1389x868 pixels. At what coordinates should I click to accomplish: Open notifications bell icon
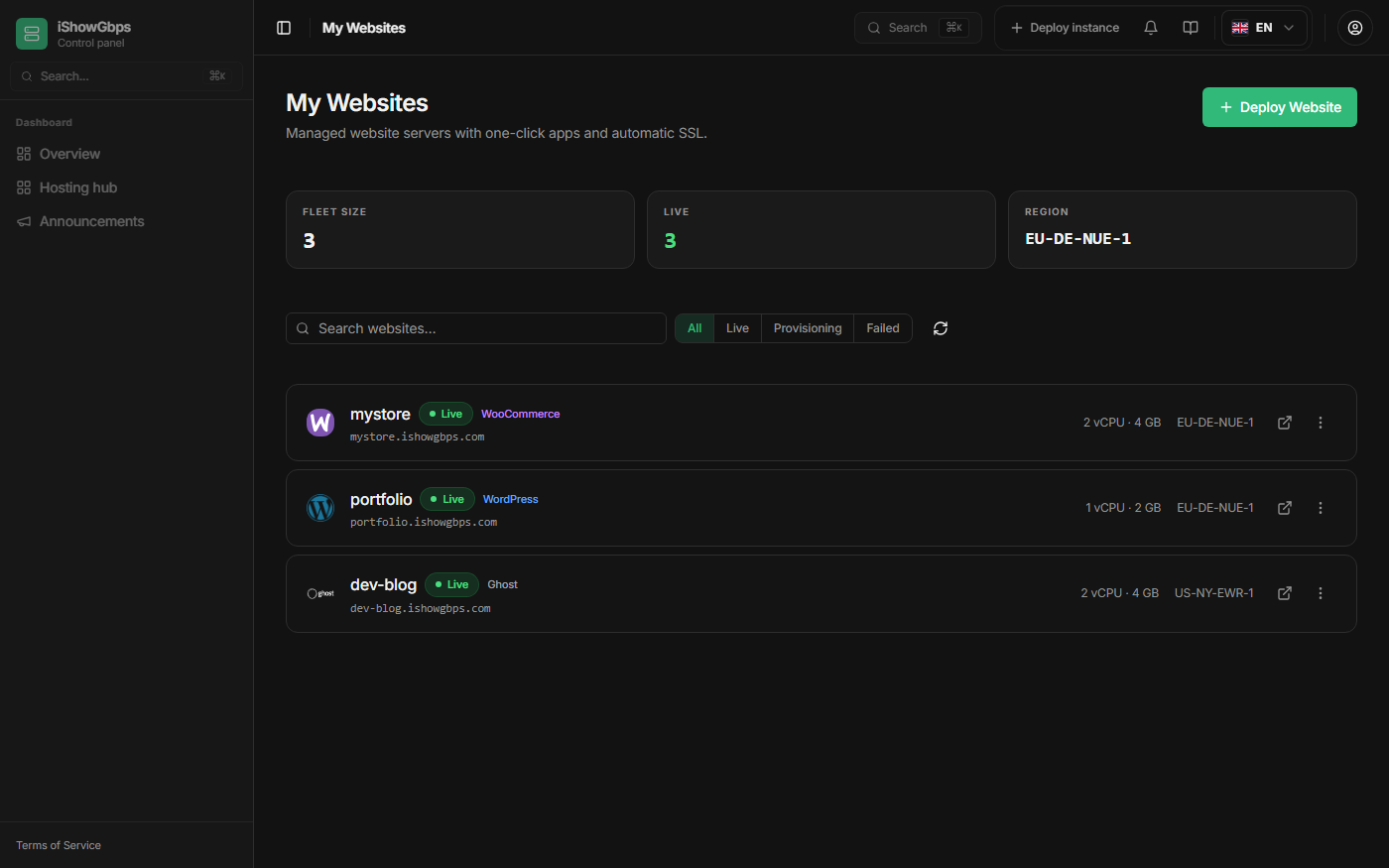tap(1151, 28)
